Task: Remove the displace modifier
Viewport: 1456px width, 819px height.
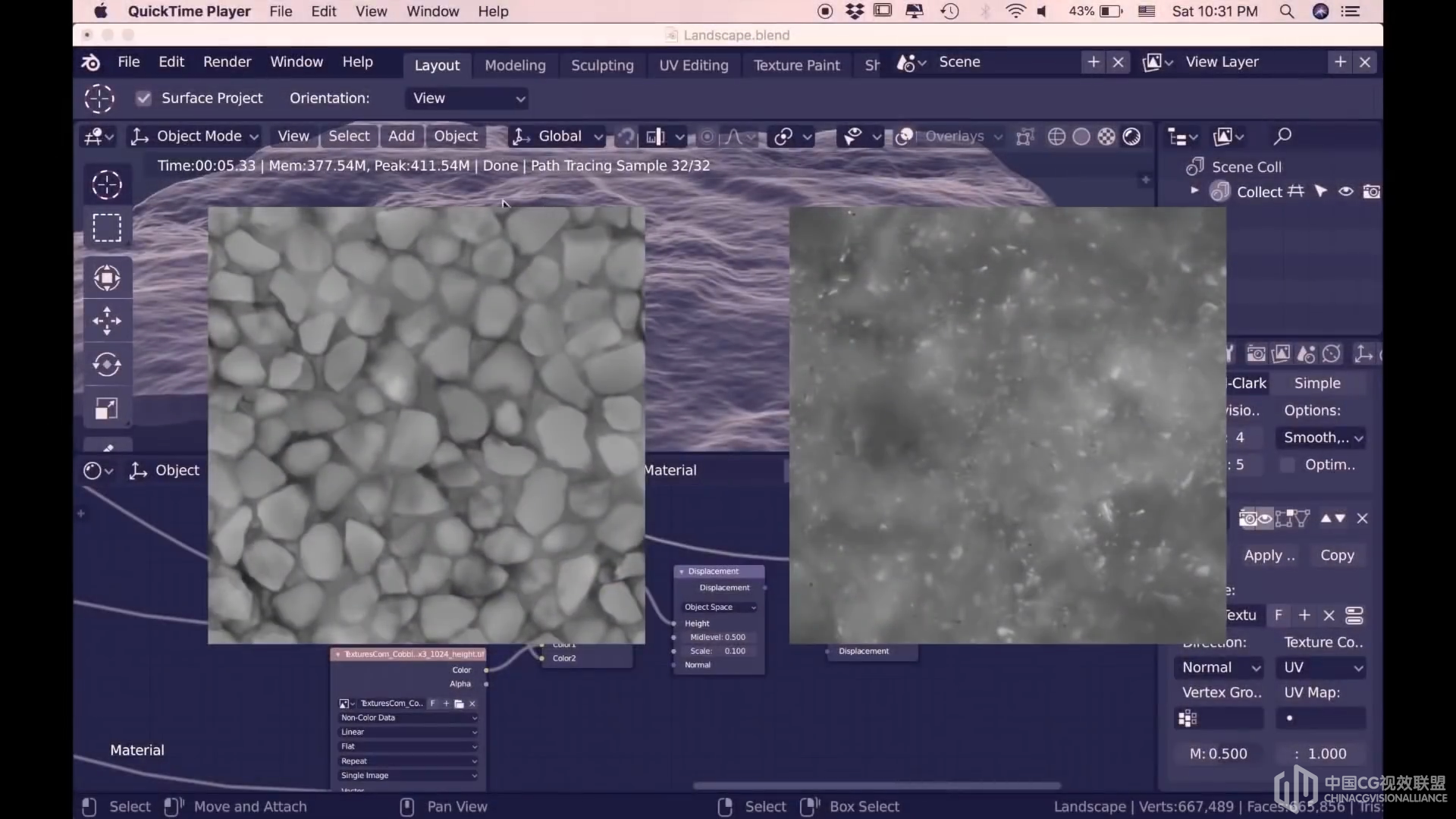Action: coord(1362,518)
